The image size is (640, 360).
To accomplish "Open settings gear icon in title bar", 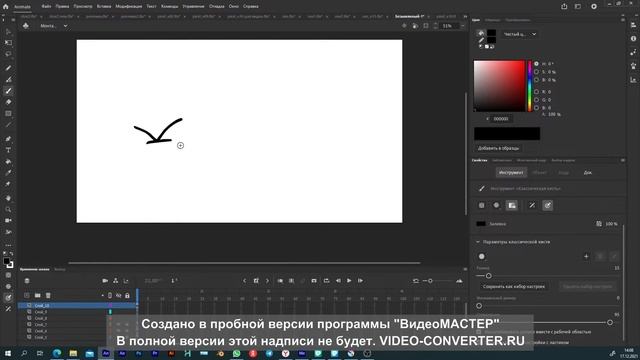I will [x=594, y=7].
